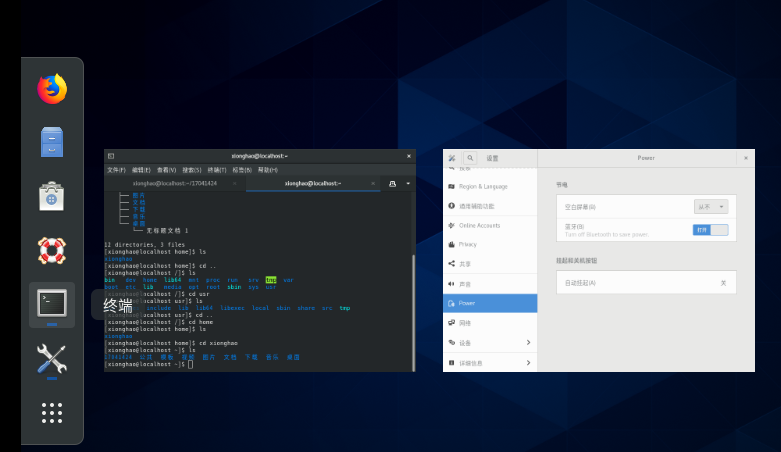Click the hand icon next to Privacy
This screenshot has width=781, height=452.
click(x=451, y=244)
